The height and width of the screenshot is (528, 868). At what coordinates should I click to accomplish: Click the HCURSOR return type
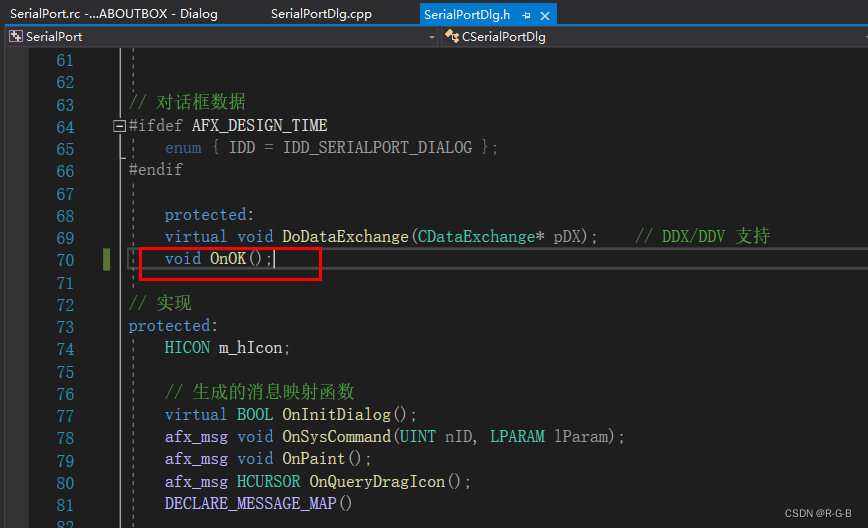(268, 482)
